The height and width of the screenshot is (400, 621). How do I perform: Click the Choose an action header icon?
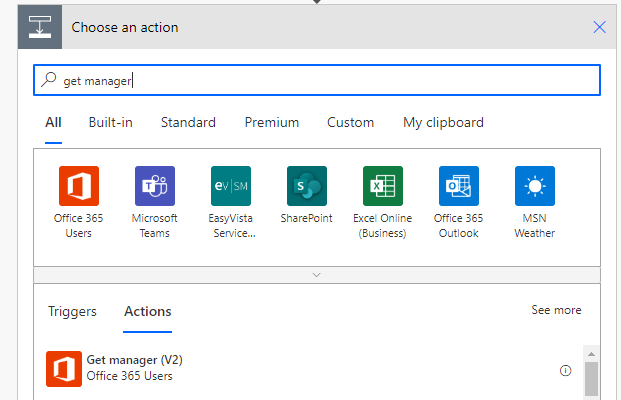click(x=40, y=27)
